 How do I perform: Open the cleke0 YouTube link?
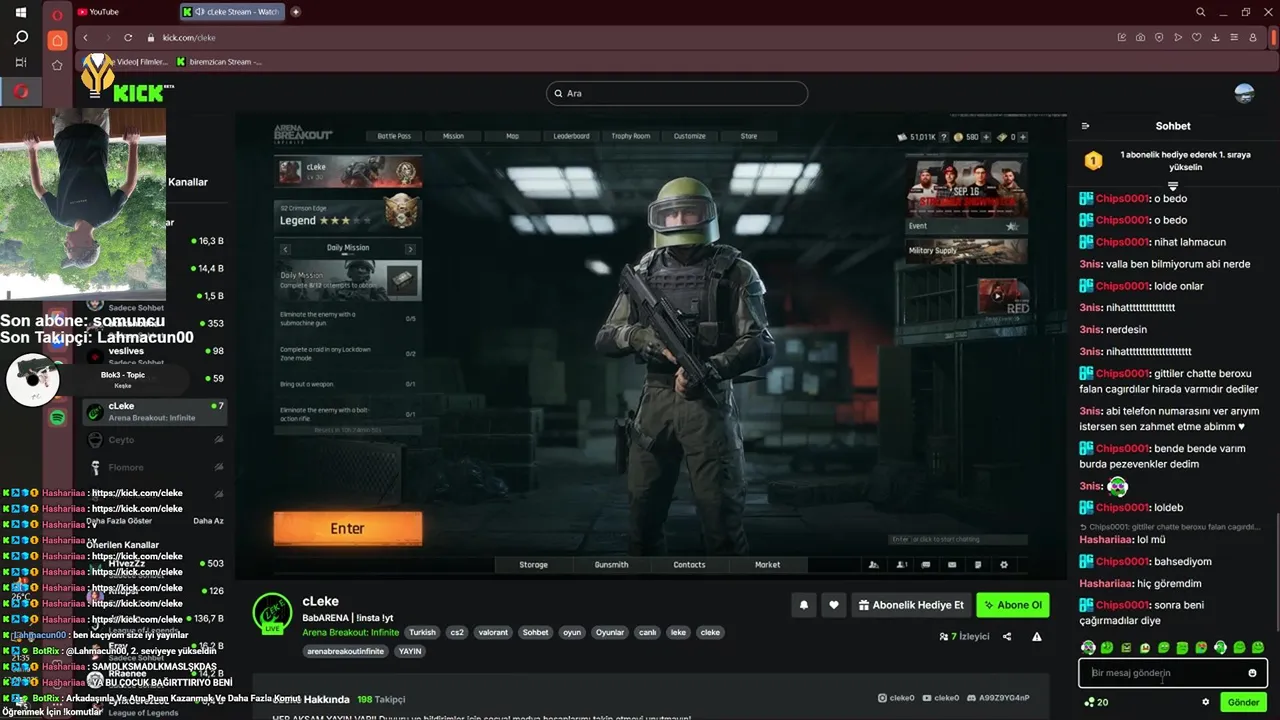pyautogui.click(x=940, y=698)
